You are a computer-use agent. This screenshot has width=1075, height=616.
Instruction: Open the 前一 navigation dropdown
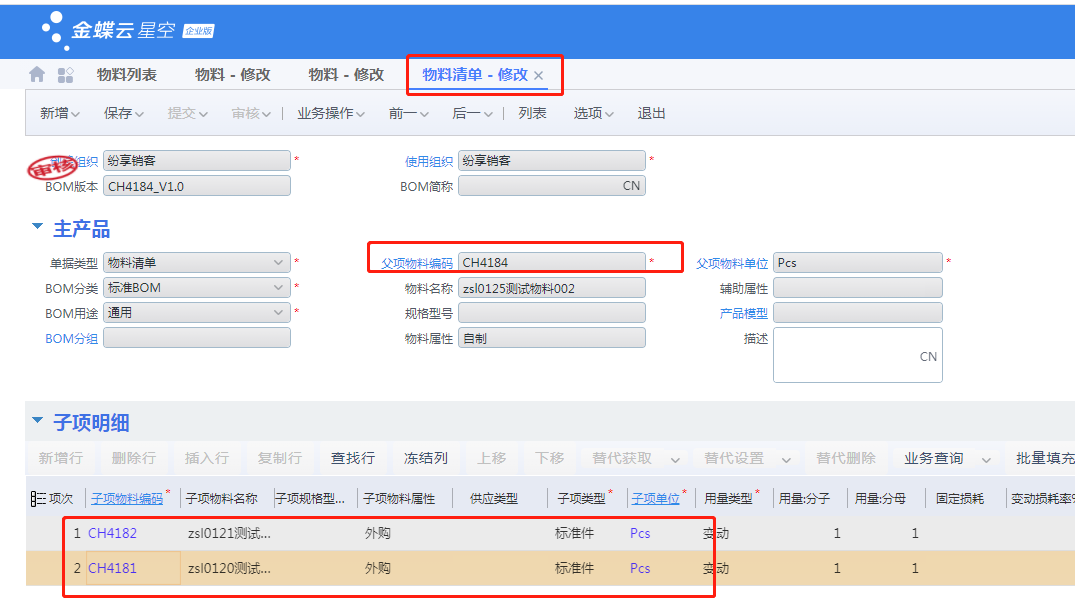[x=409, y=113]
